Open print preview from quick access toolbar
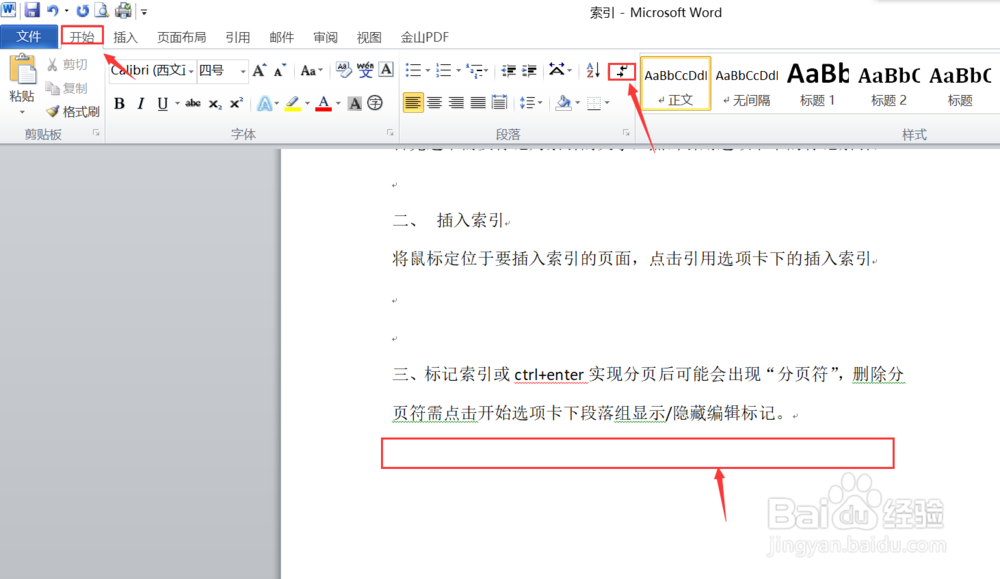Viewport: 1000px width, 579px height. click(102, 10)
